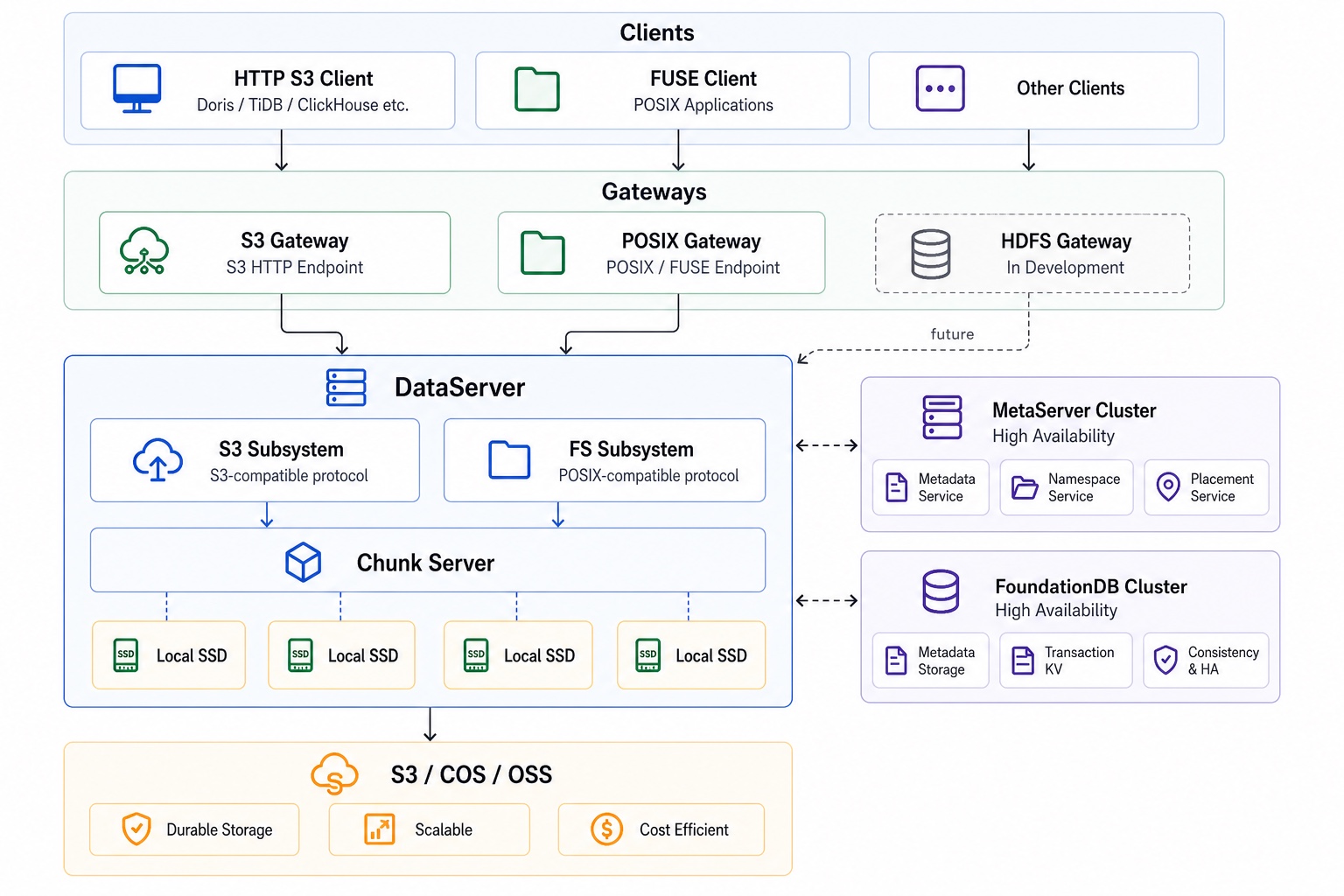This screenshot has width=1344, height=896.
Task: Click the POSIX Gateway folder icon
Action: tap(542, 253)
